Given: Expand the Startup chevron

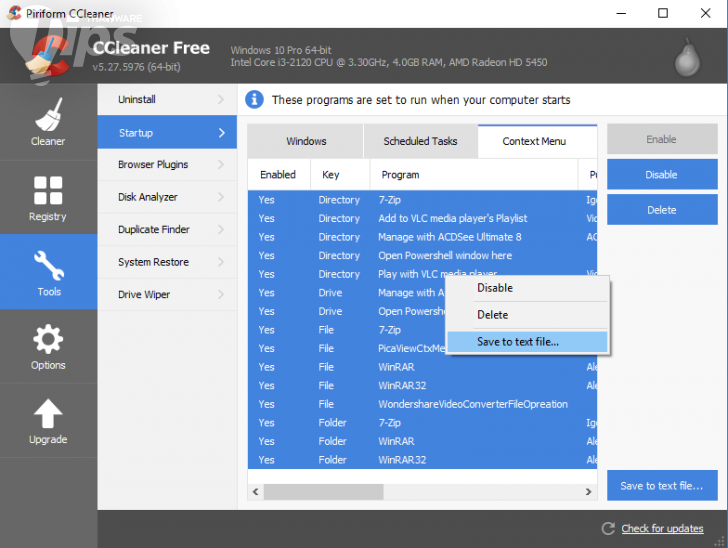Looking at the screenshot, I should 221,133.
